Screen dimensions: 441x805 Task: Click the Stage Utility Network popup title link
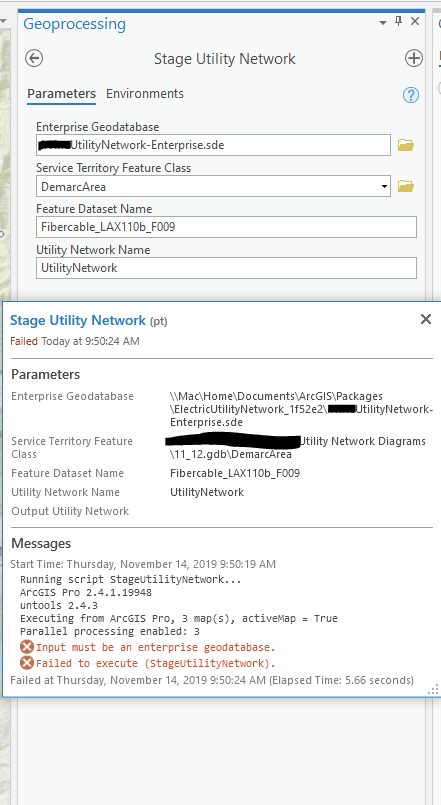point(78,320)
